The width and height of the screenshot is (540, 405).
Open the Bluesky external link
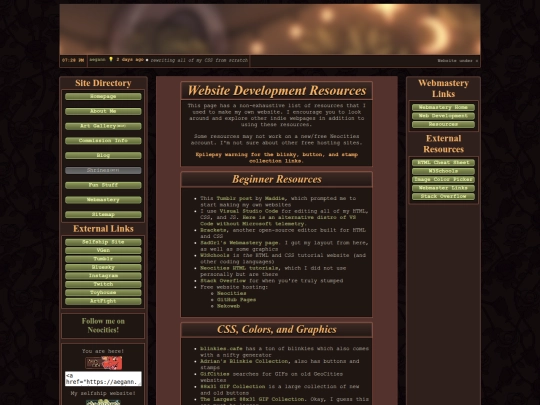coord(103,267)
